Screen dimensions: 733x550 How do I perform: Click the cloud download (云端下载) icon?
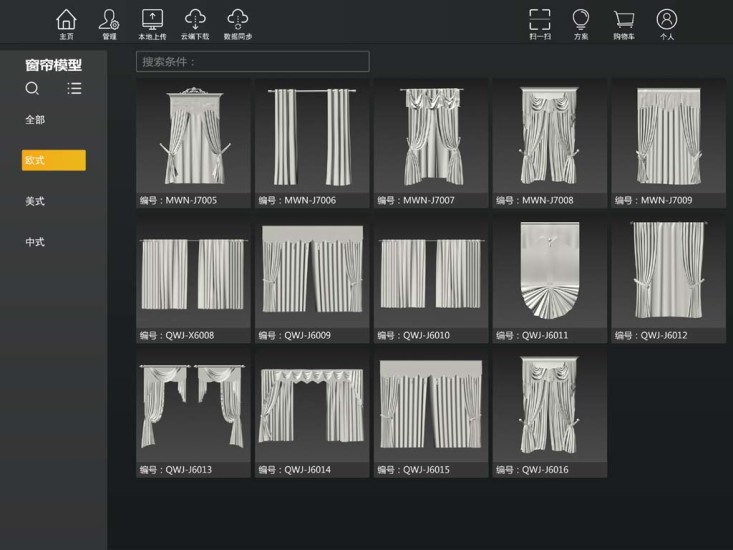195,20
